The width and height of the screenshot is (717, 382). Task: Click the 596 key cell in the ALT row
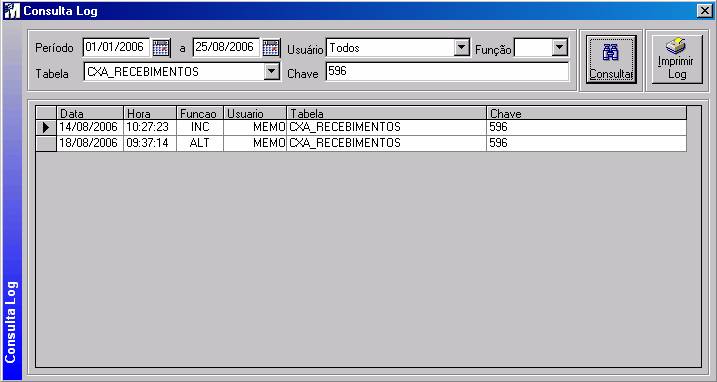point(587,143)
